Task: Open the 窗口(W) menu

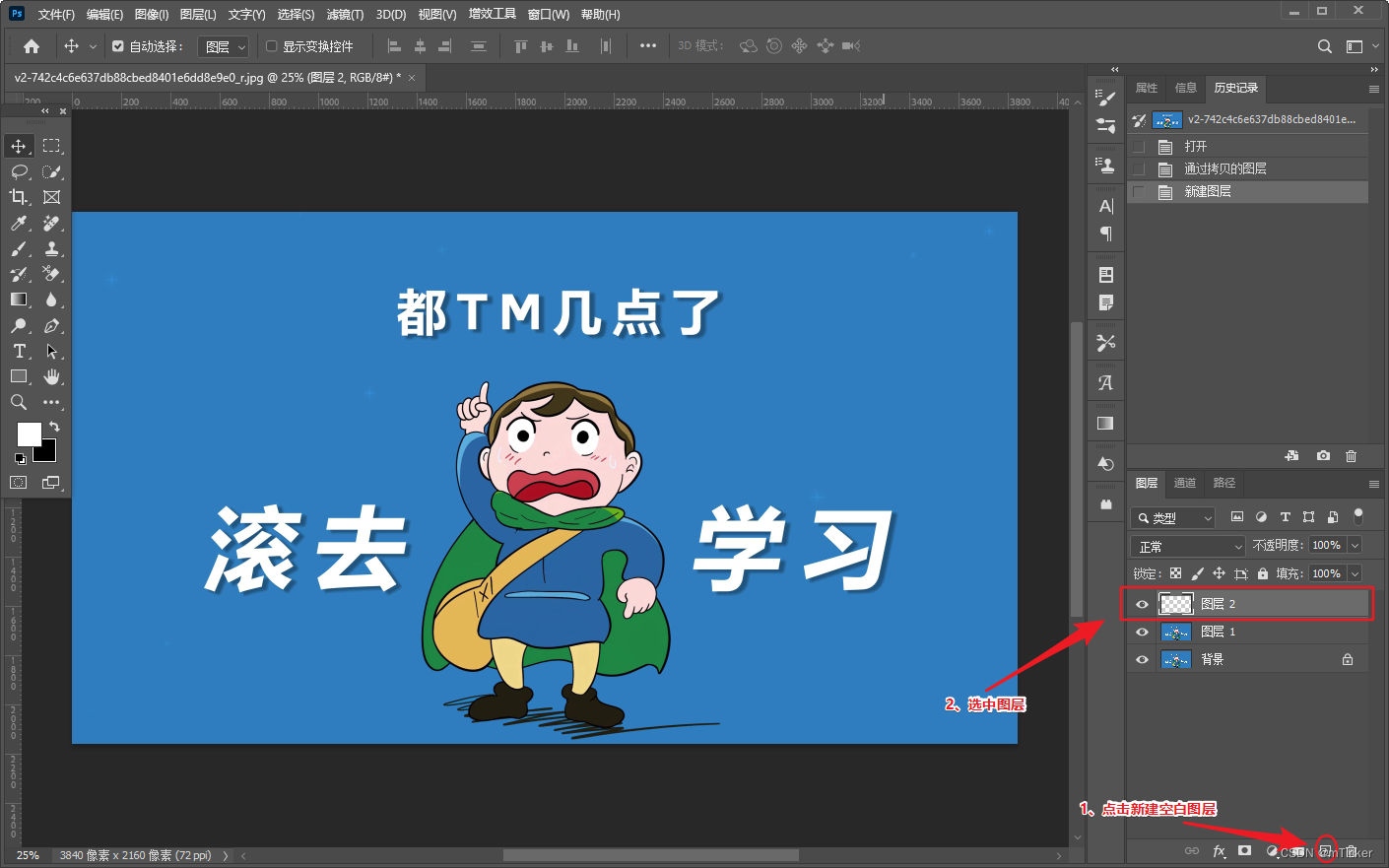Action: tap(549, 15)
